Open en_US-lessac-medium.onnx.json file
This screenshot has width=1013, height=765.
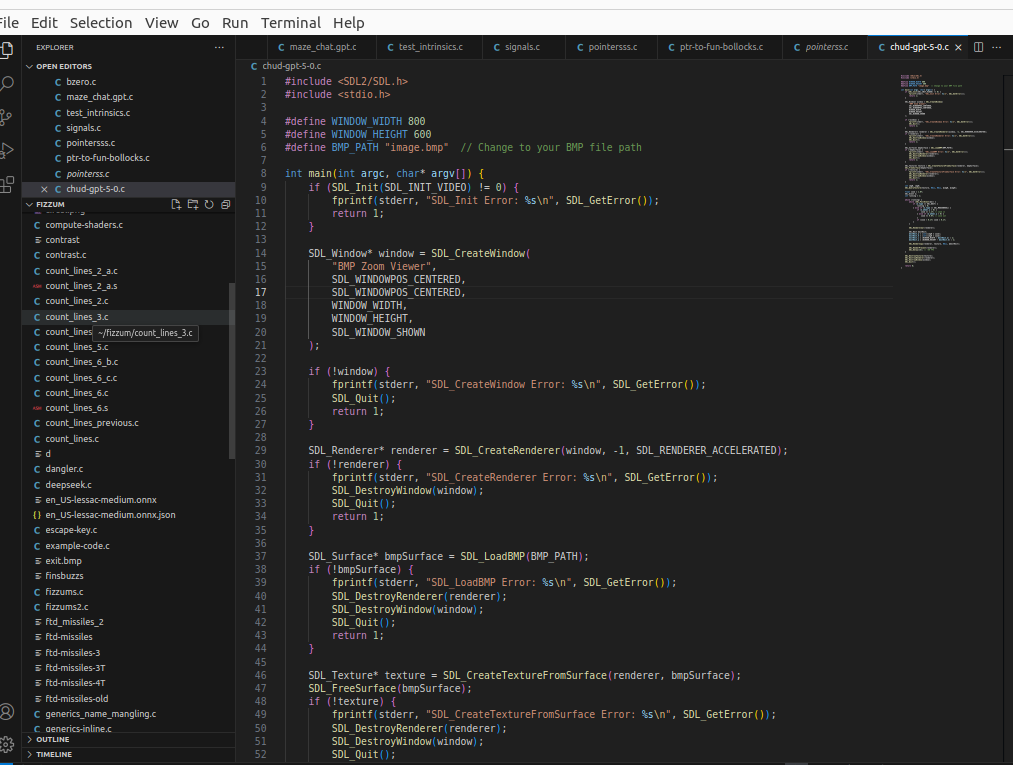click(128, 515)
